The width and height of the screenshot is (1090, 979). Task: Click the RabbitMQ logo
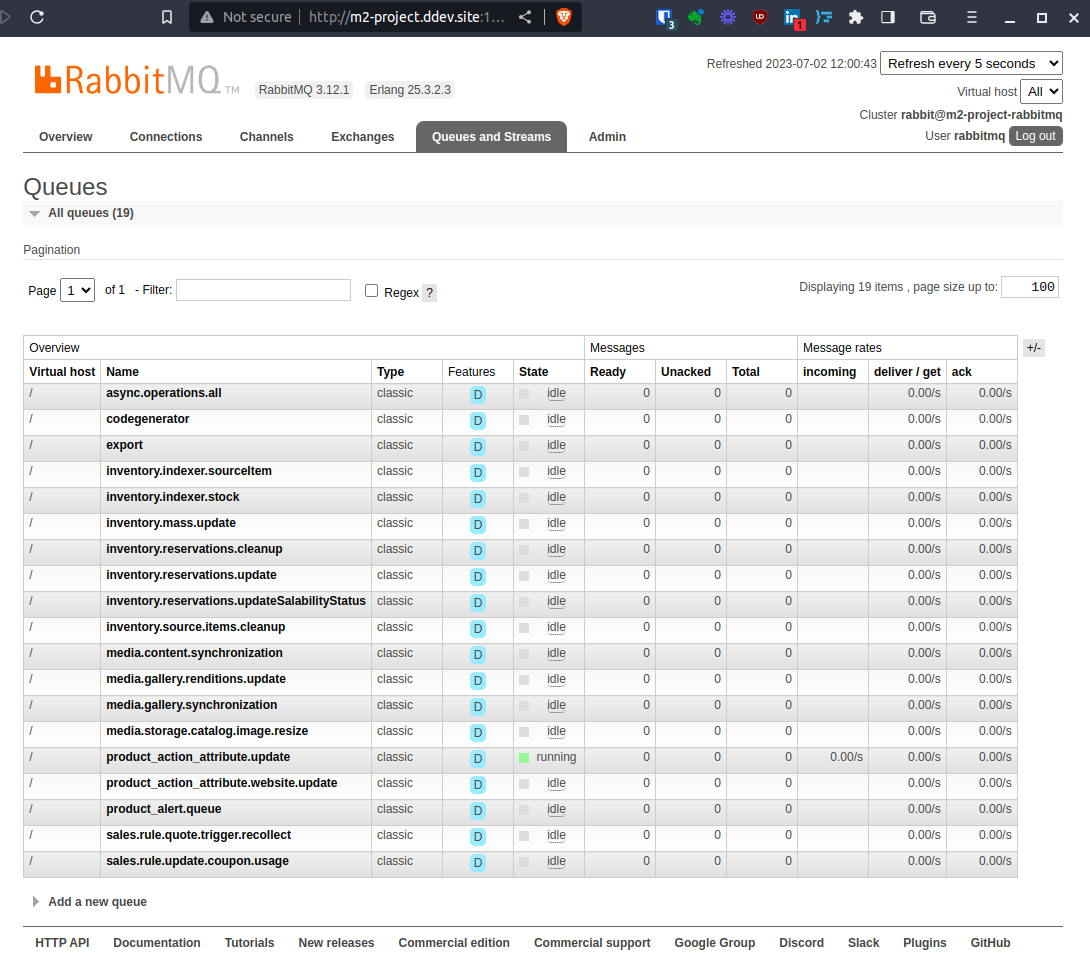tap(136, 81)
